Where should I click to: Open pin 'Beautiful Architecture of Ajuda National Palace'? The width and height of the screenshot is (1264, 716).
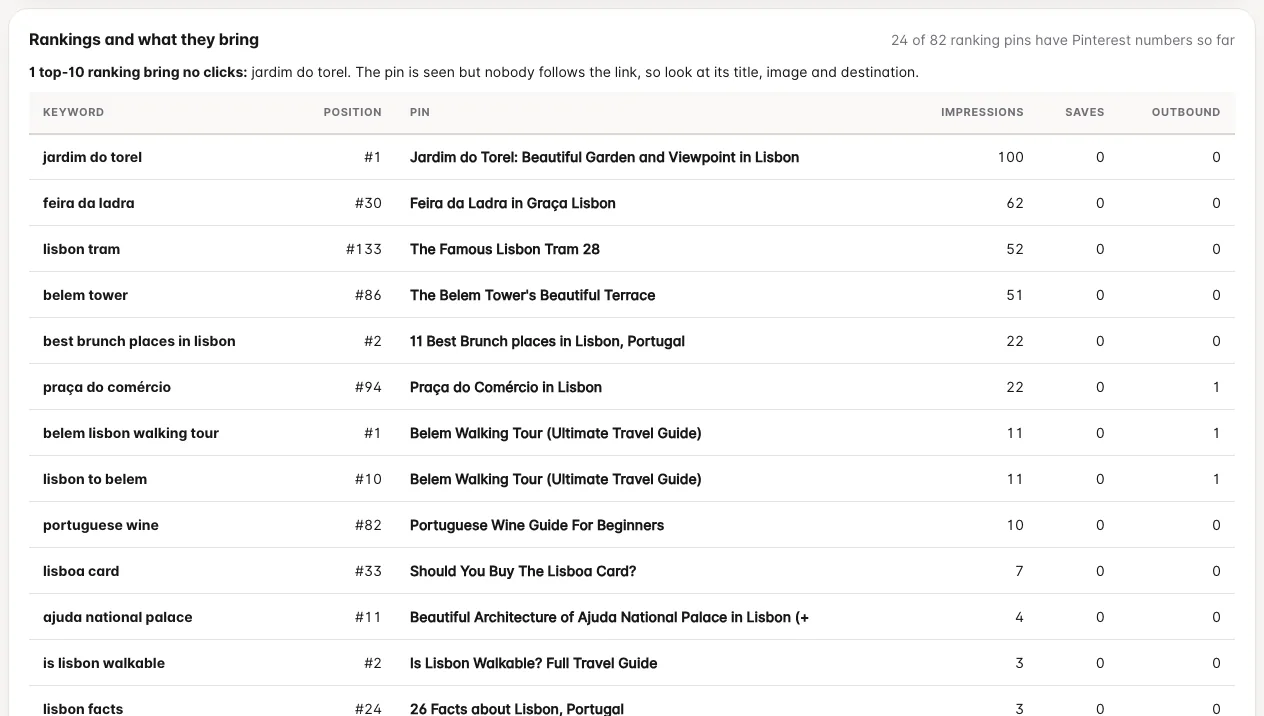click(x=609, y=617)
